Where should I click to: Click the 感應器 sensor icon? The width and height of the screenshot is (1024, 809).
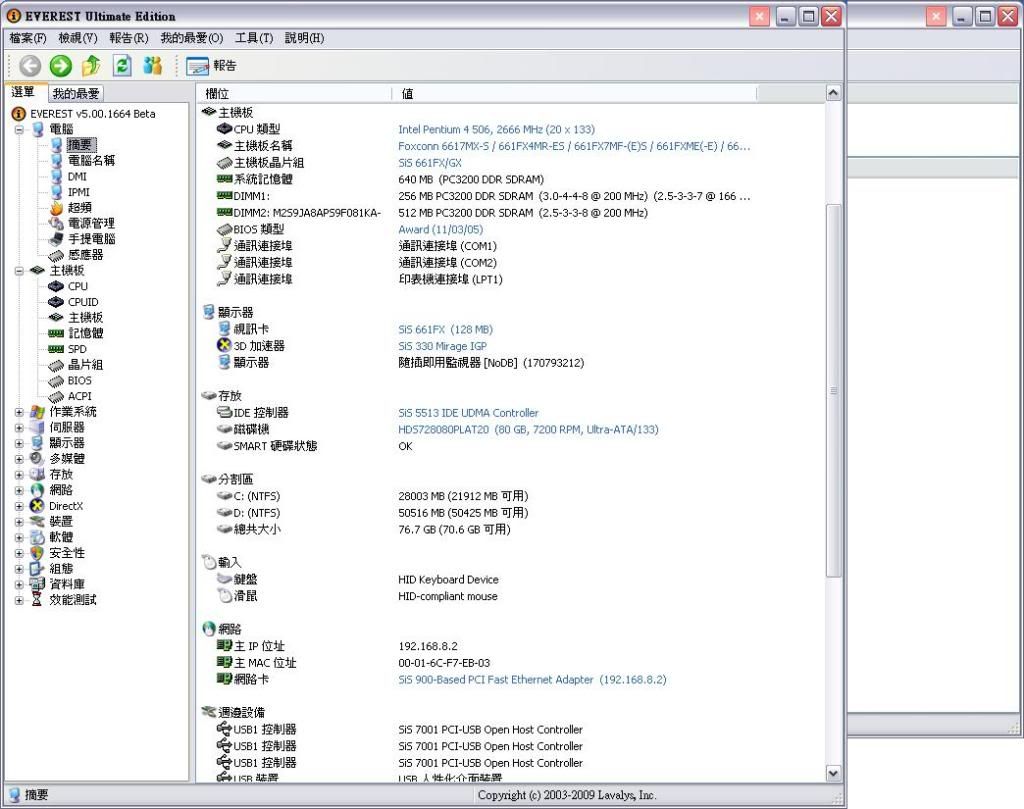point(56,255)
